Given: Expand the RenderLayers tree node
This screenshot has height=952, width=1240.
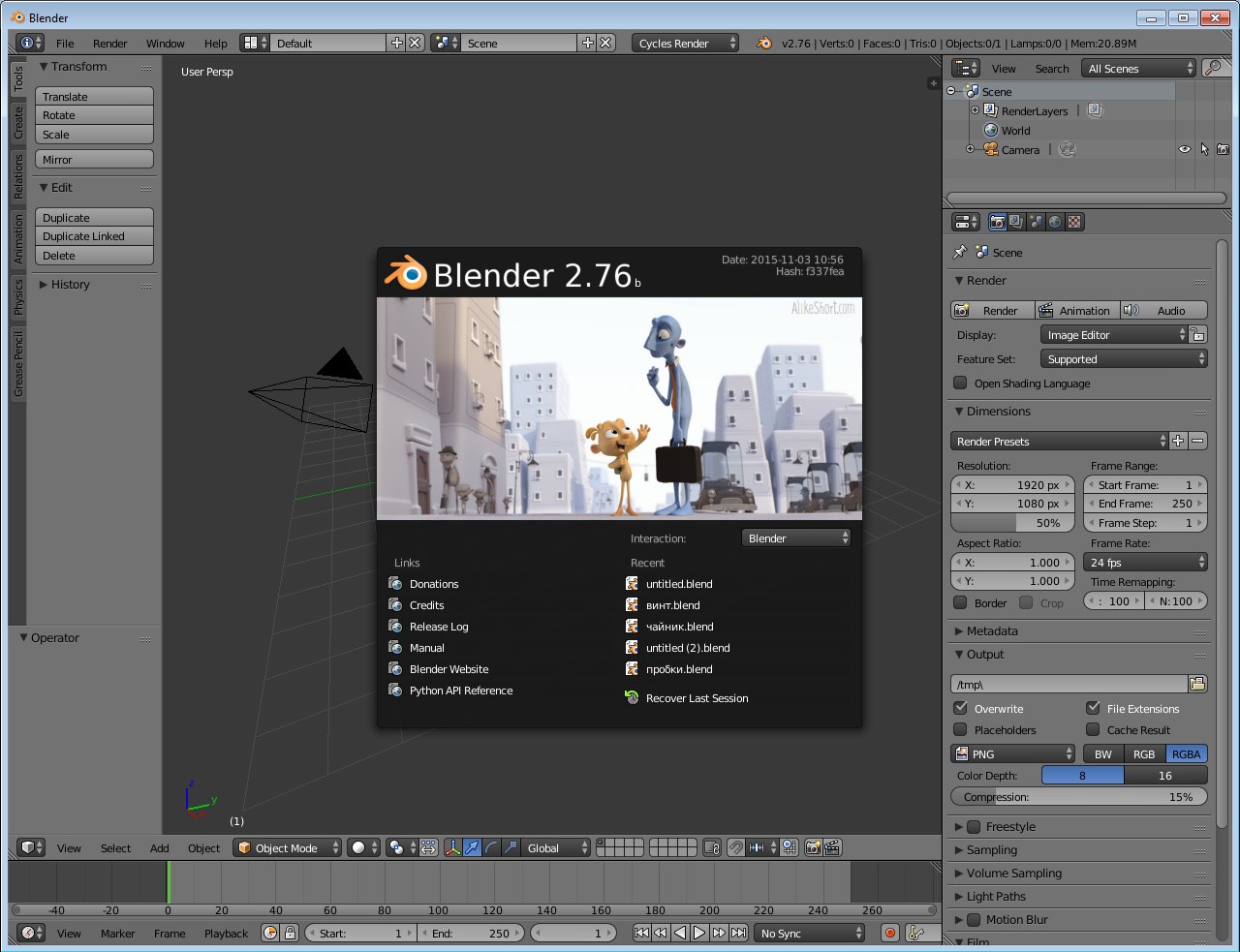Looking at the screenshot, I should pyautogui.click(x=975, y=110).
